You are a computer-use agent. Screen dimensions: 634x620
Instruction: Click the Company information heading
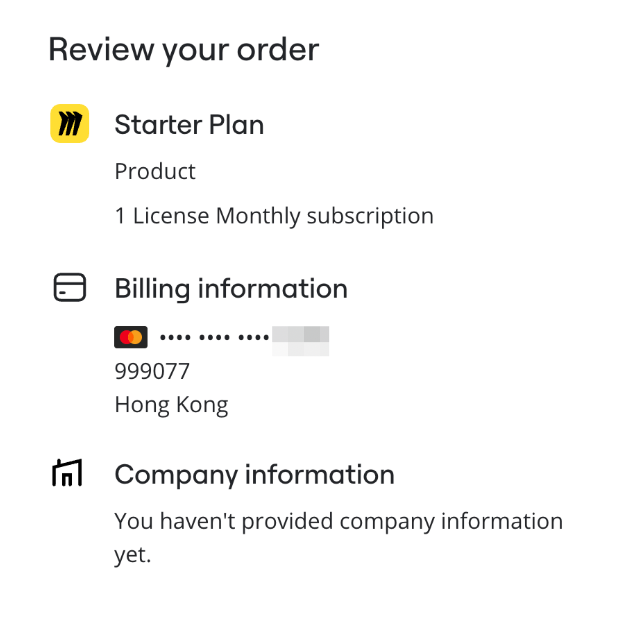pyautogui.click(x=254, y=474)
